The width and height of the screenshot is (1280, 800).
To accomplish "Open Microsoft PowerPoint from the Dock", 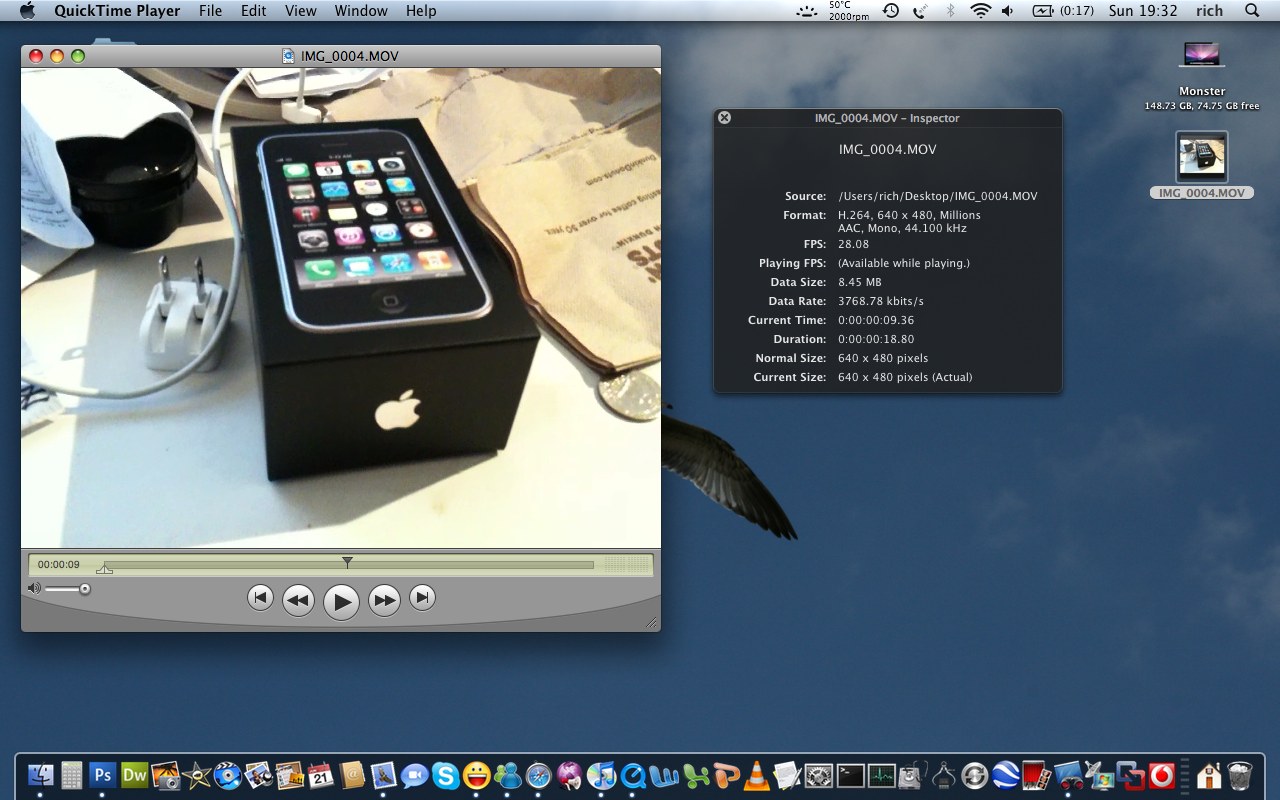I will 727,775.
